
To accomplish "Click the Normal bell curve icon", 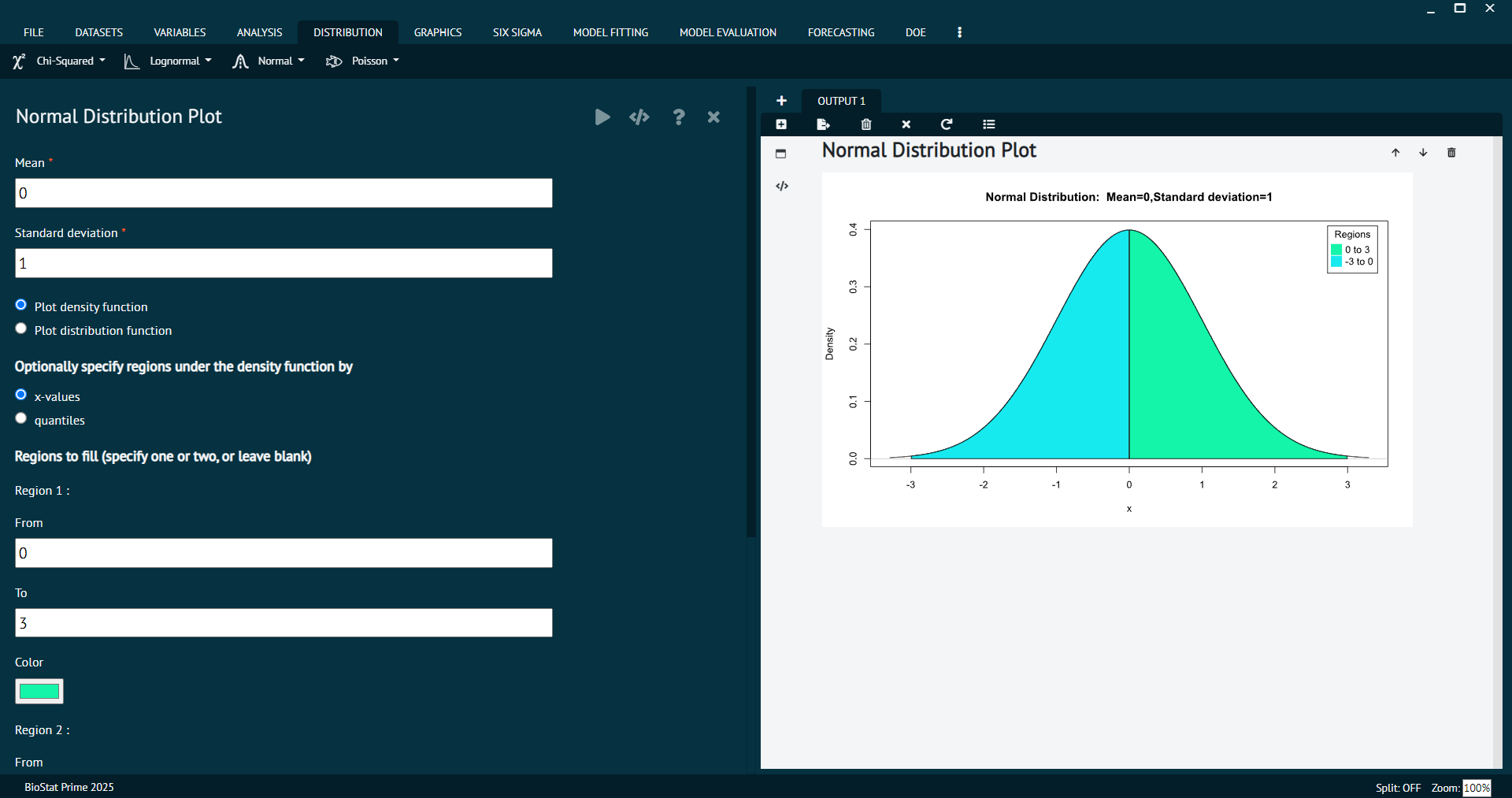I will [240, 61].
